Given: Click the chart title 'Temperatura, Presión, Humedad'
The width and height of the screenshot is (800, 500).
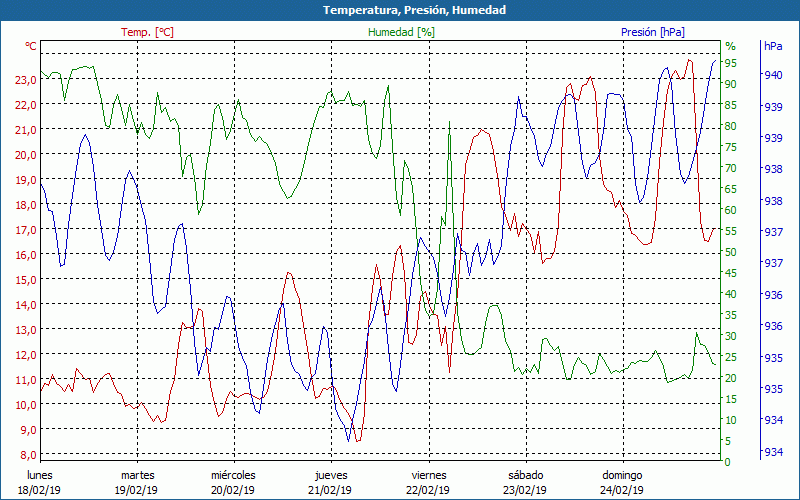Looking at the screenshot, I should click(x=414, y=10).
